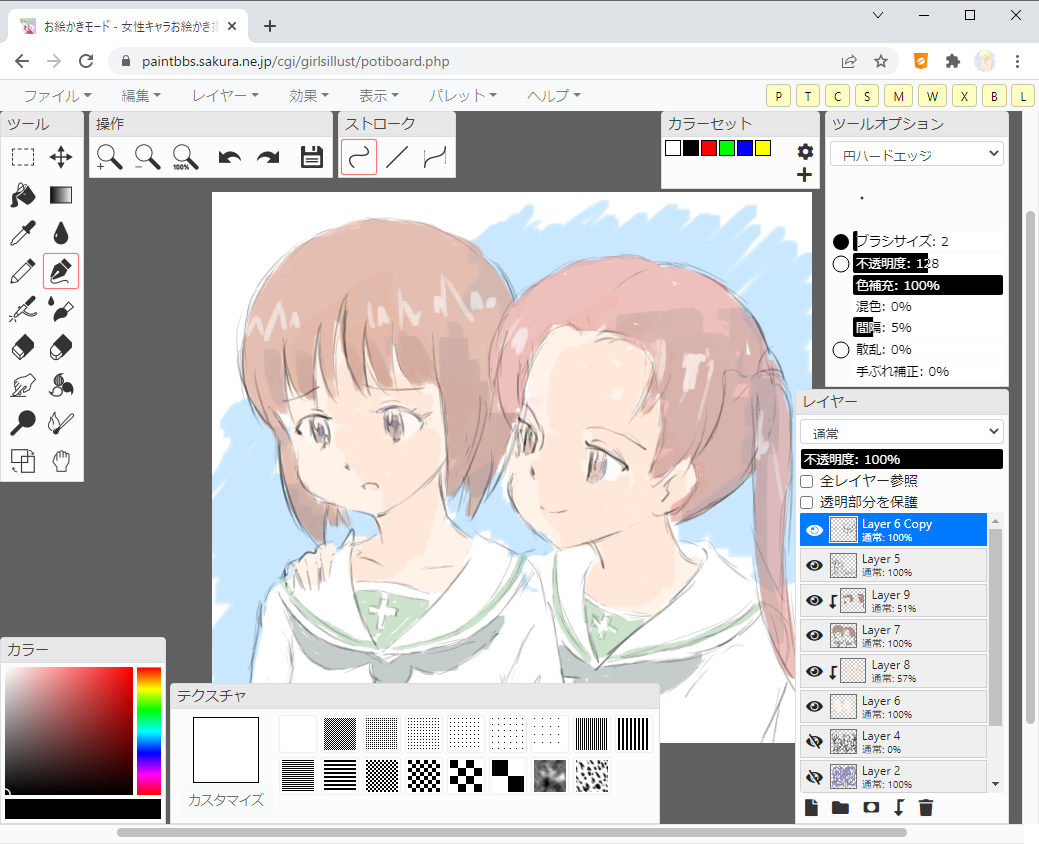Click the カスタマイズ texture button
The height and width of the screenshot is (844, 1039).
[x=226, y=800]
